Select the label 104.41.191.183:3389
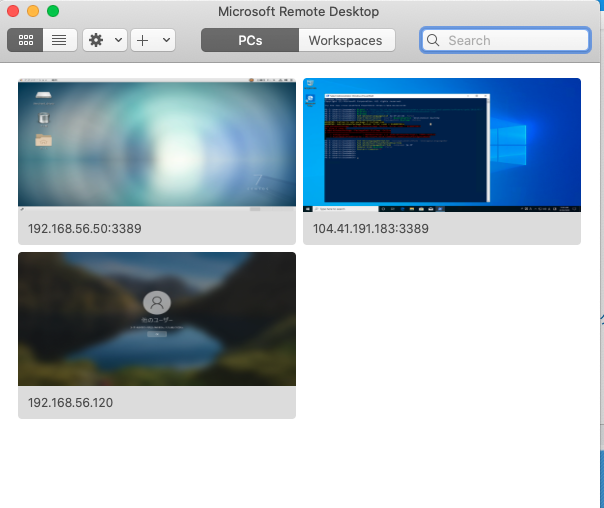This screenshot has height=508, width=604. [x=371, y=229]
